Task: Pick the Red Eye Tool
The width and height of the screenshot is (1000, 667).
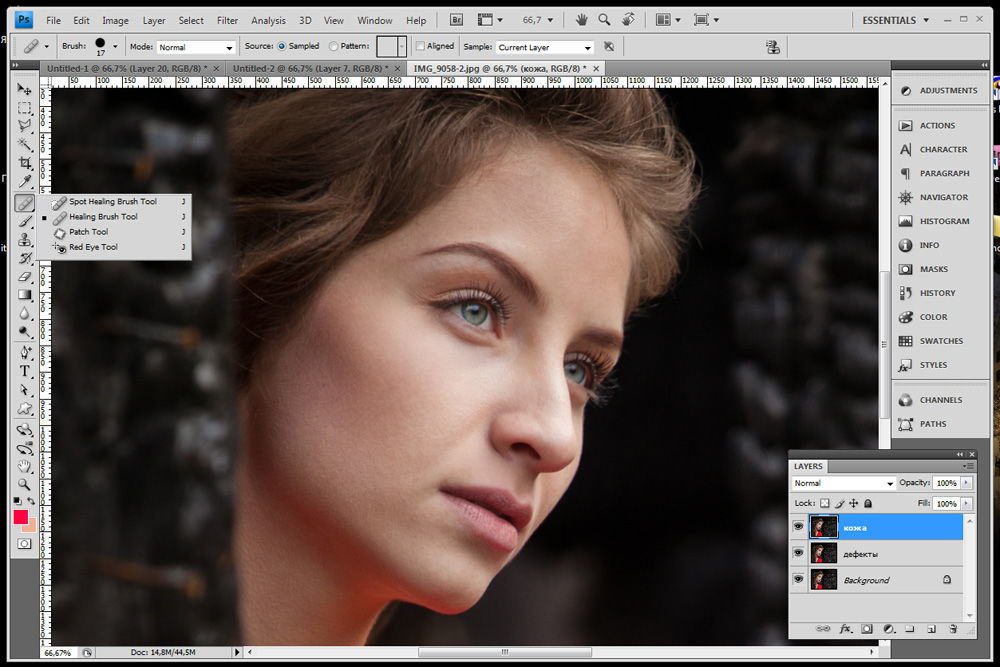Action: click(93, 247)
